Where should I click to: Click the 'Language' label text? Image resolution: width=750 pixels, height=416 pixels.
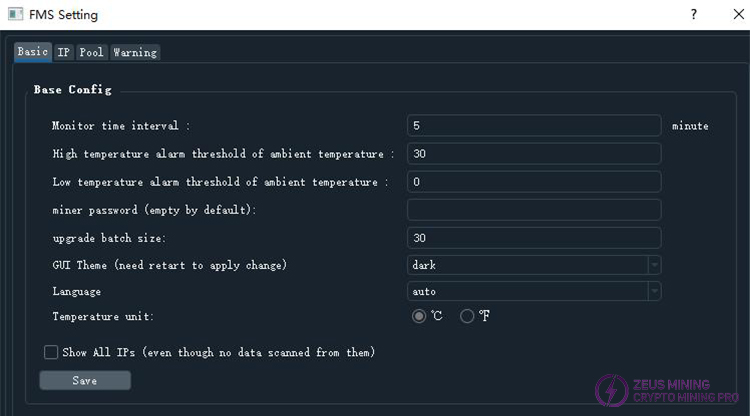77,292
